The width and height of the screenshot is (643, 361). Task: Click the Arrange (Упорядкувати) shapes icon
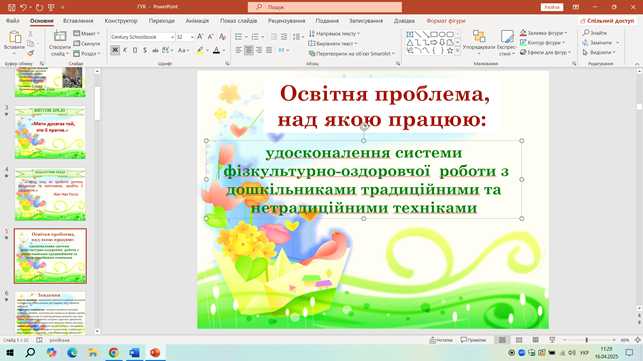tap(479, 37)
